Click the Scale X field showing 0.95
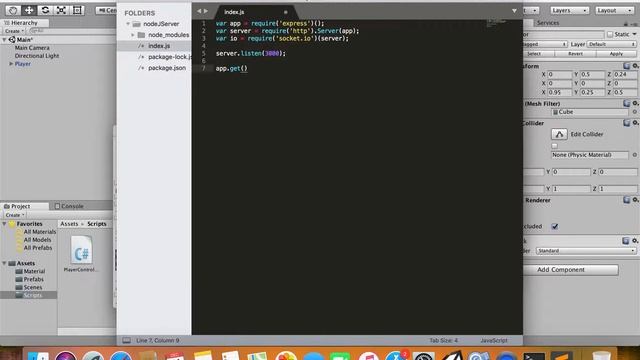Screen dimensions: 640x360 (560, 92)
